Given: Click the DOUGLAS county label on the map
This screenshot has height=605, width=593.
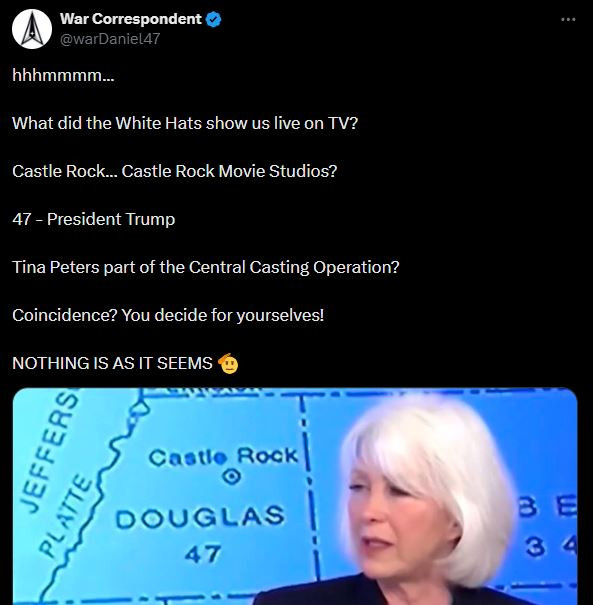Looking at the screenshot, I should pos(200,518).
